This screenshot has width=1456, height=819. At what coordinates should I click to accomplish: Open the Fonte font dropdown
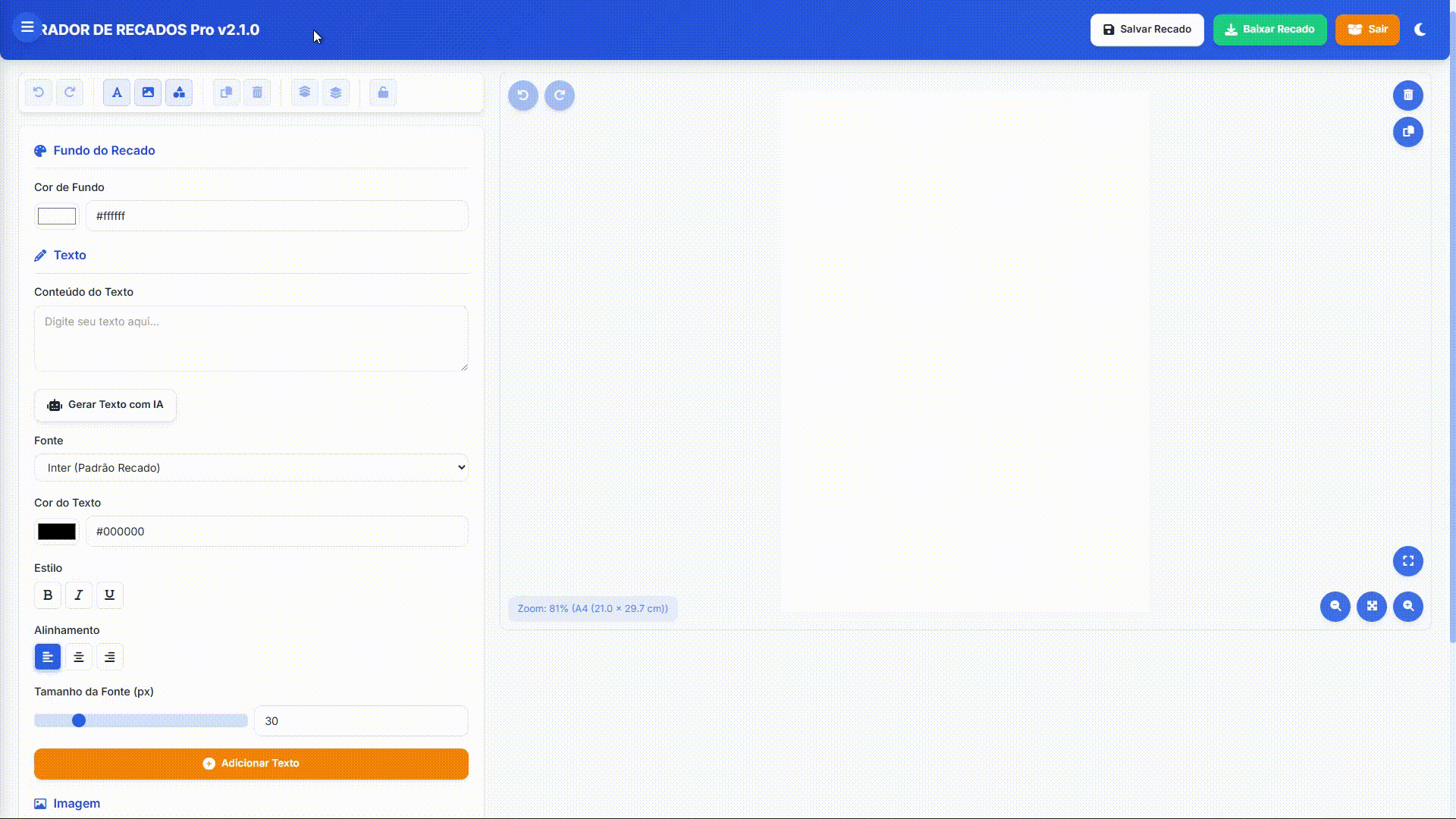tap(251, 468)
